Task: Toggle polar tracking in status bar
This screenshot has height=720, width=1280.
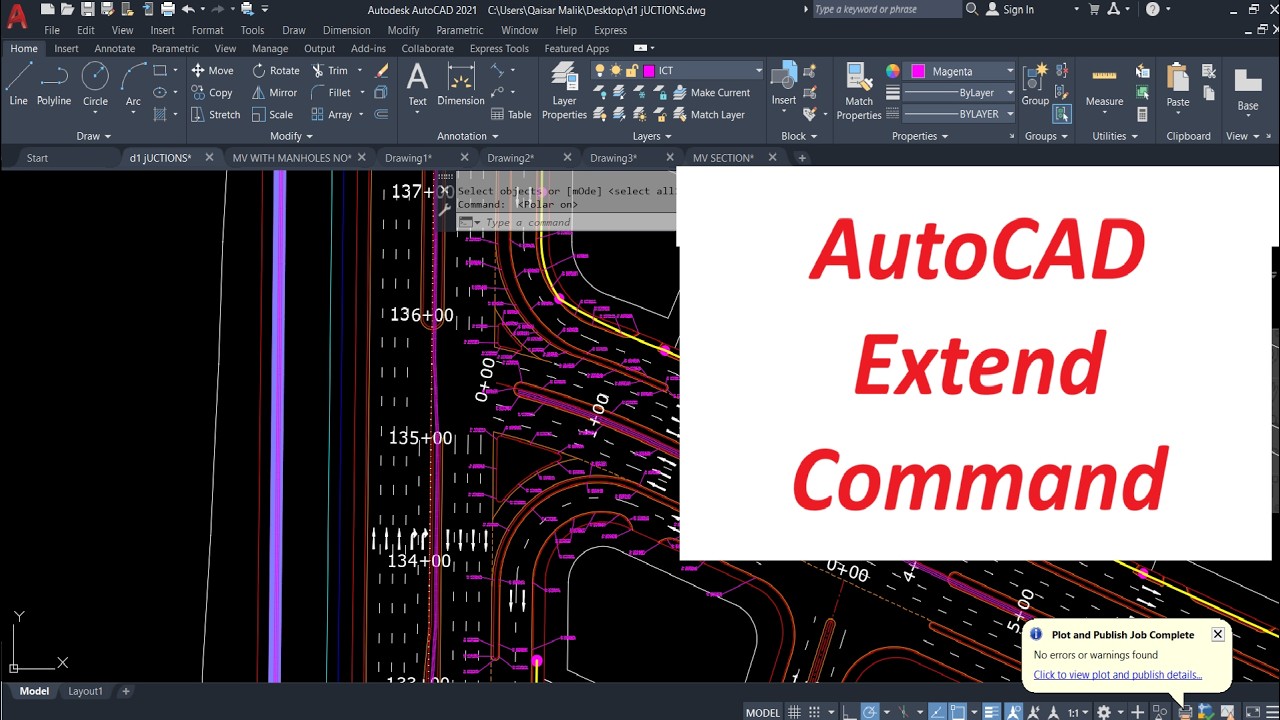Action: click(869, 712)
